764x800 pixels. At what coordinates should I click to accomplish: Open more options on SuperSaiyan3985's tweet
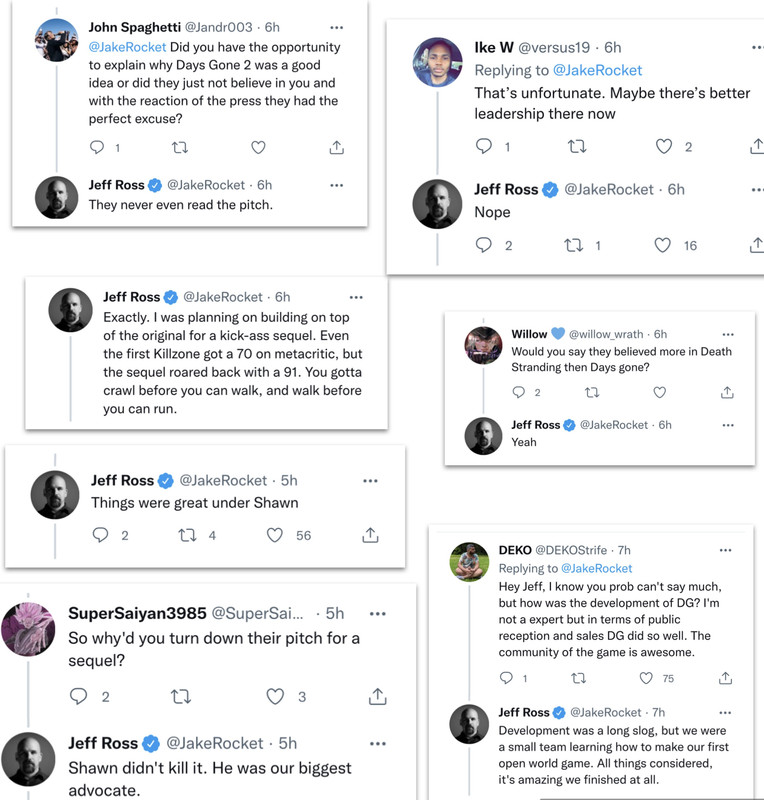tap(378, 613)
